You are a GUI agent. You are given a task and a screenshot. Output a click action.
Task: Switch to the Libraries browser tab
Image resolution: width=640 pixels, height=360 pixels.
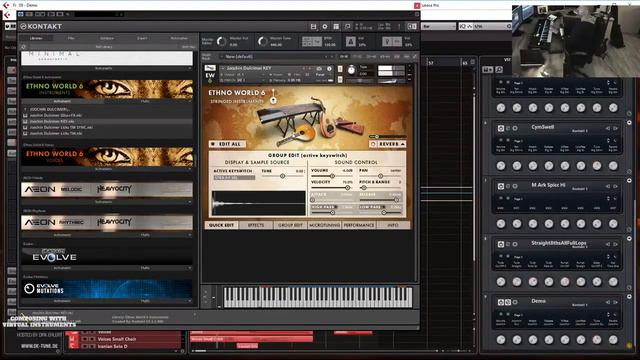[x=36, y=38]
